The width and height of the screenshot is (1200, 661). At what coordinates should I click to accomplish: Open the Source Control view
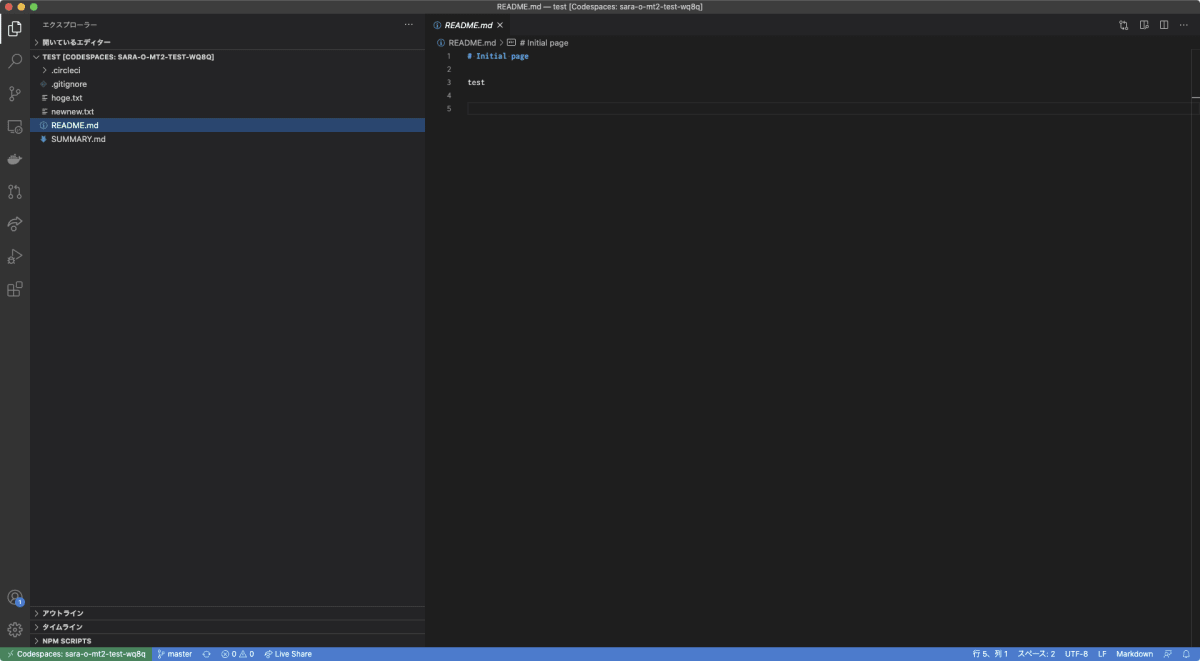(x=14, y=94)
